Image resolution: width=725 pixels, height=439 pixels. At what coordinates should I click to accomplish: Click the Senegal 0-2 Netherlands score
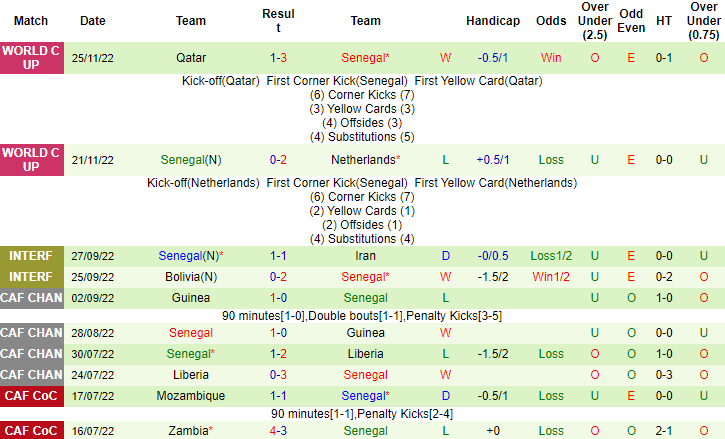(x=278, y=159)
